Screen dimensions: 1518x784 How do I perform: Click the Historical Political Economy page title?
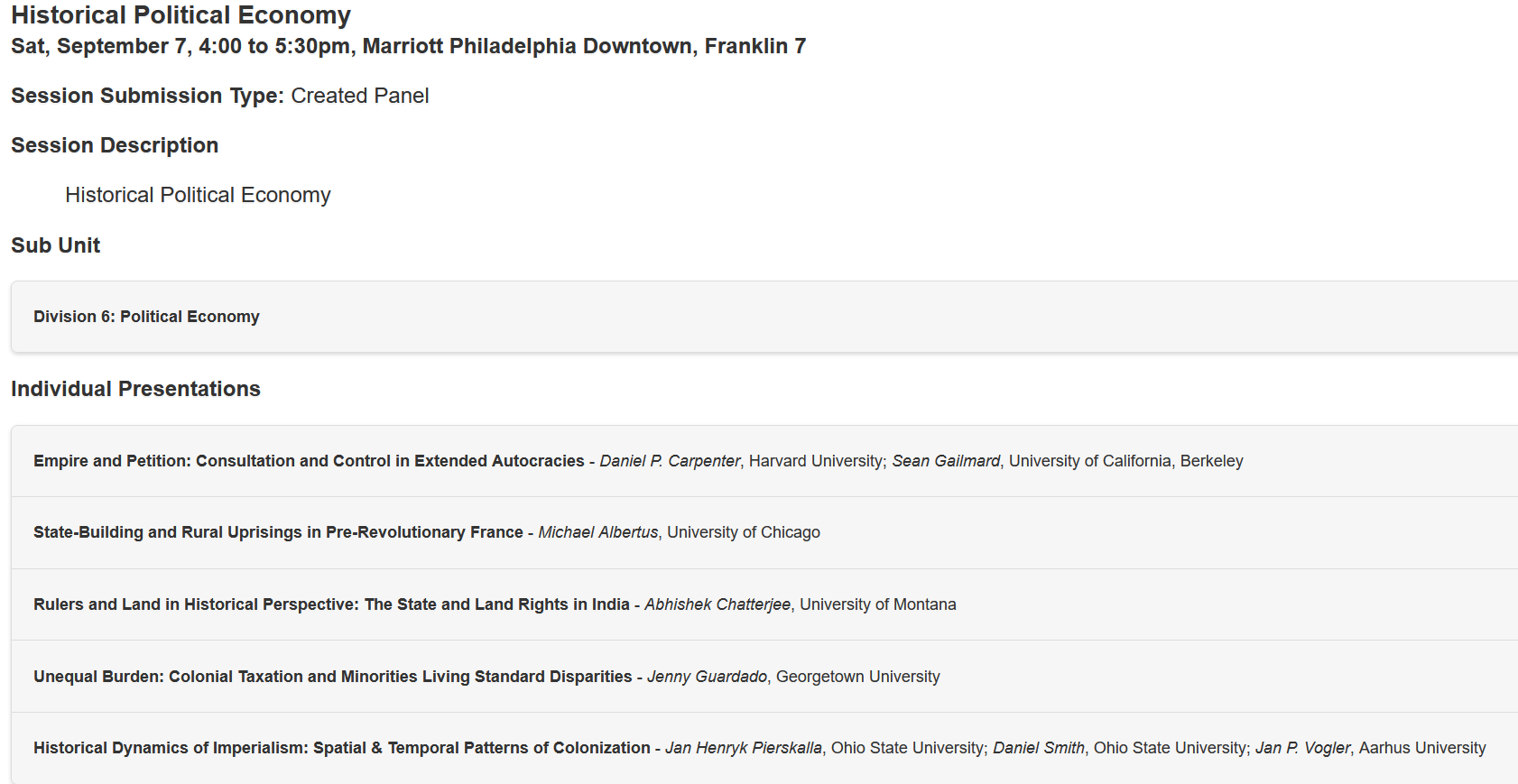pyautogui.click(x=180, y=15)
